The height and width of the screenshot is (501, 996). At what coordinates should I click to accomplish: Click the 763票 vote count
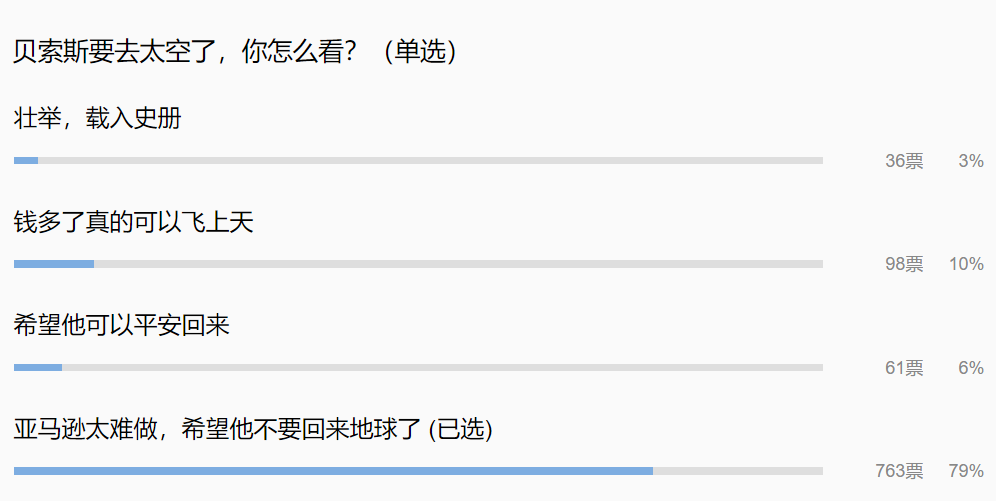tap(899, 472)
